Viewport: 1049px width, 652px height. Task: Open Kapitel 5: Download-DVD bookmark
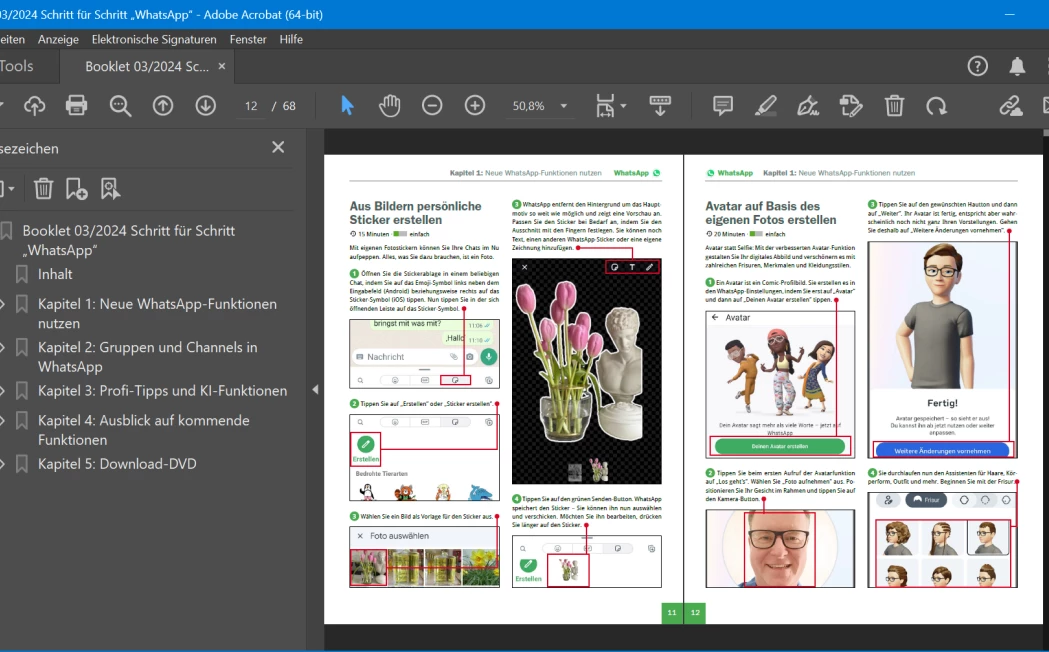pos(117,464)
